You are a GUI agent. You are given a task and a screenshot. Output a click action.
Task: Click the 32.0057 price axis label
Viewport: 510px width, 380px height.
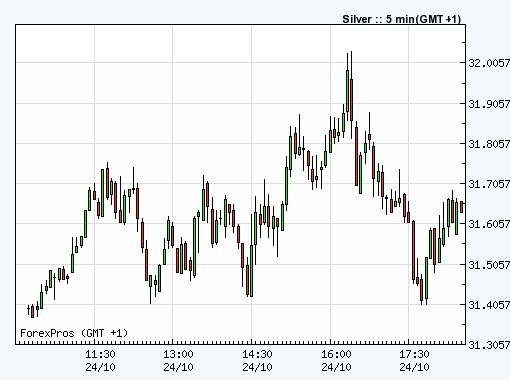[x=489, y=63]
